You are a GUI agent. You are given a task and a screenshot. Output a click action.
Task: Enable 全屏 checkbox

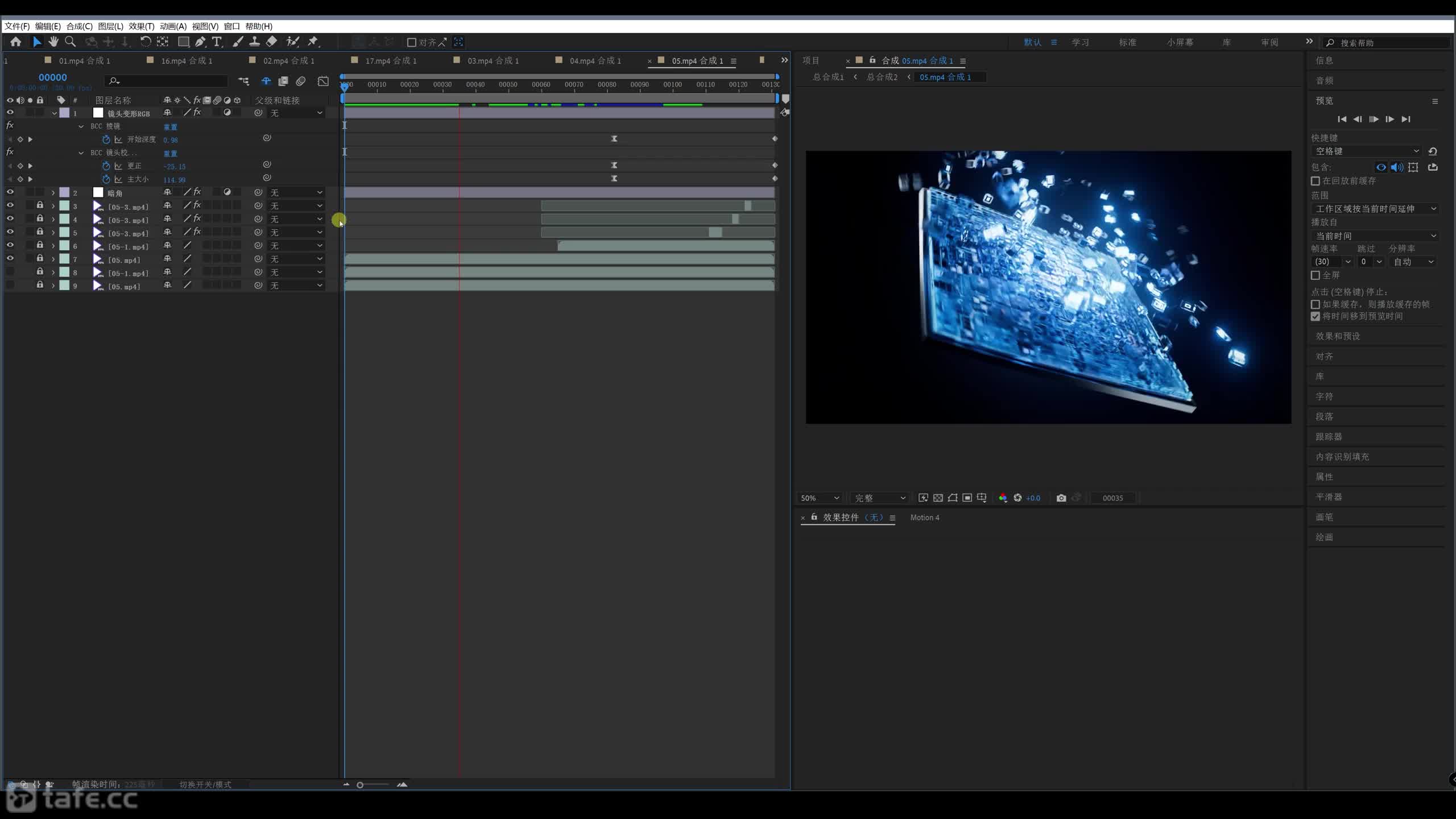click(1315, 275)
